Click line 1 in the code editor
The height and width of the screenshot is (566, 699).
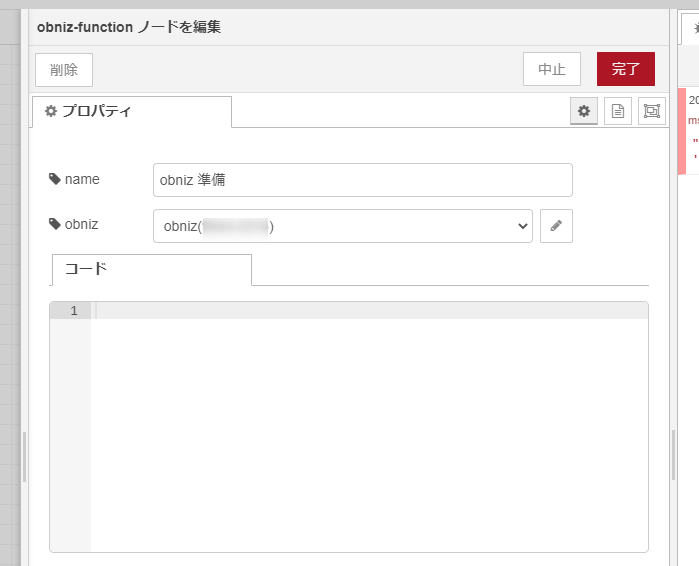click(x=370, y=311)
